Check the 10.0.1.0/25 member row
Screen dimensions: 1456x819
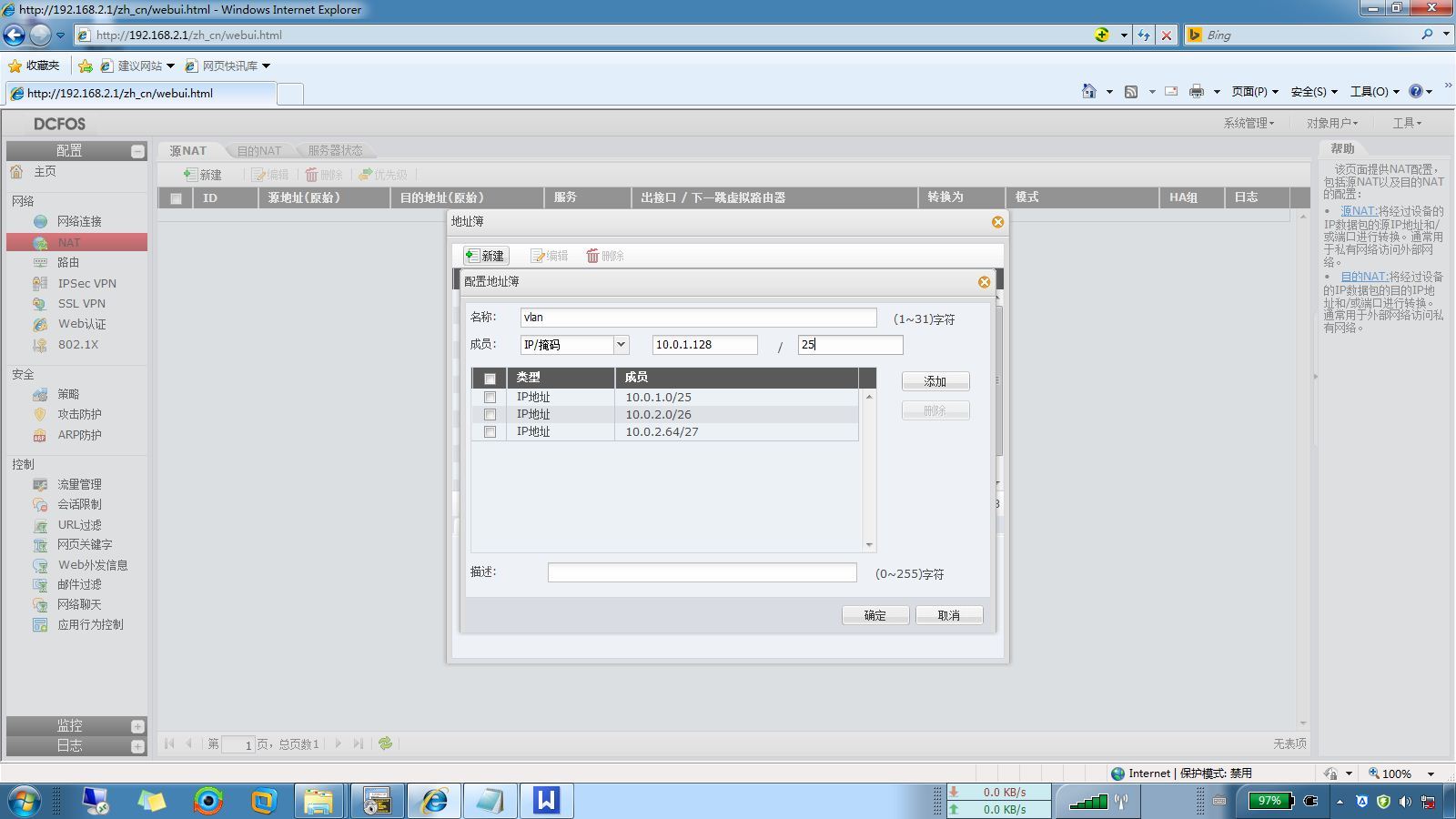coord(490,398)
